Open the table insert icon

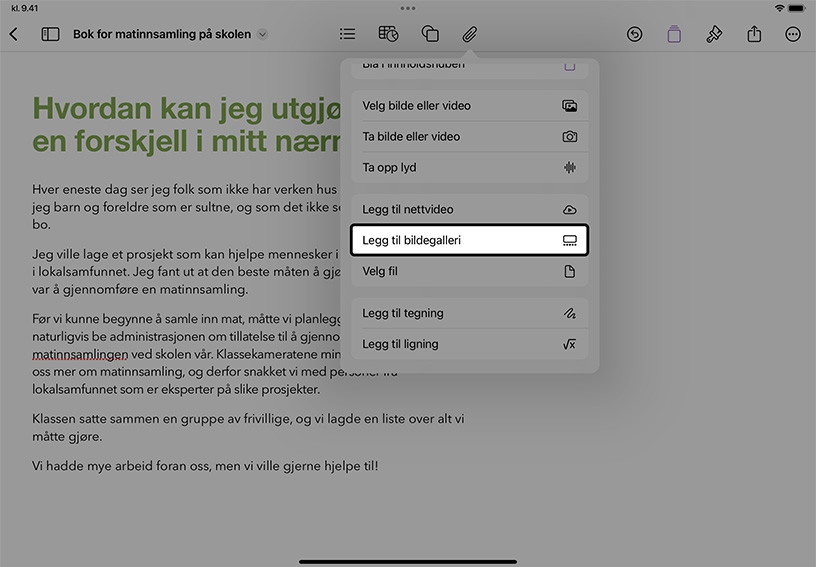[x=388, y=34]
